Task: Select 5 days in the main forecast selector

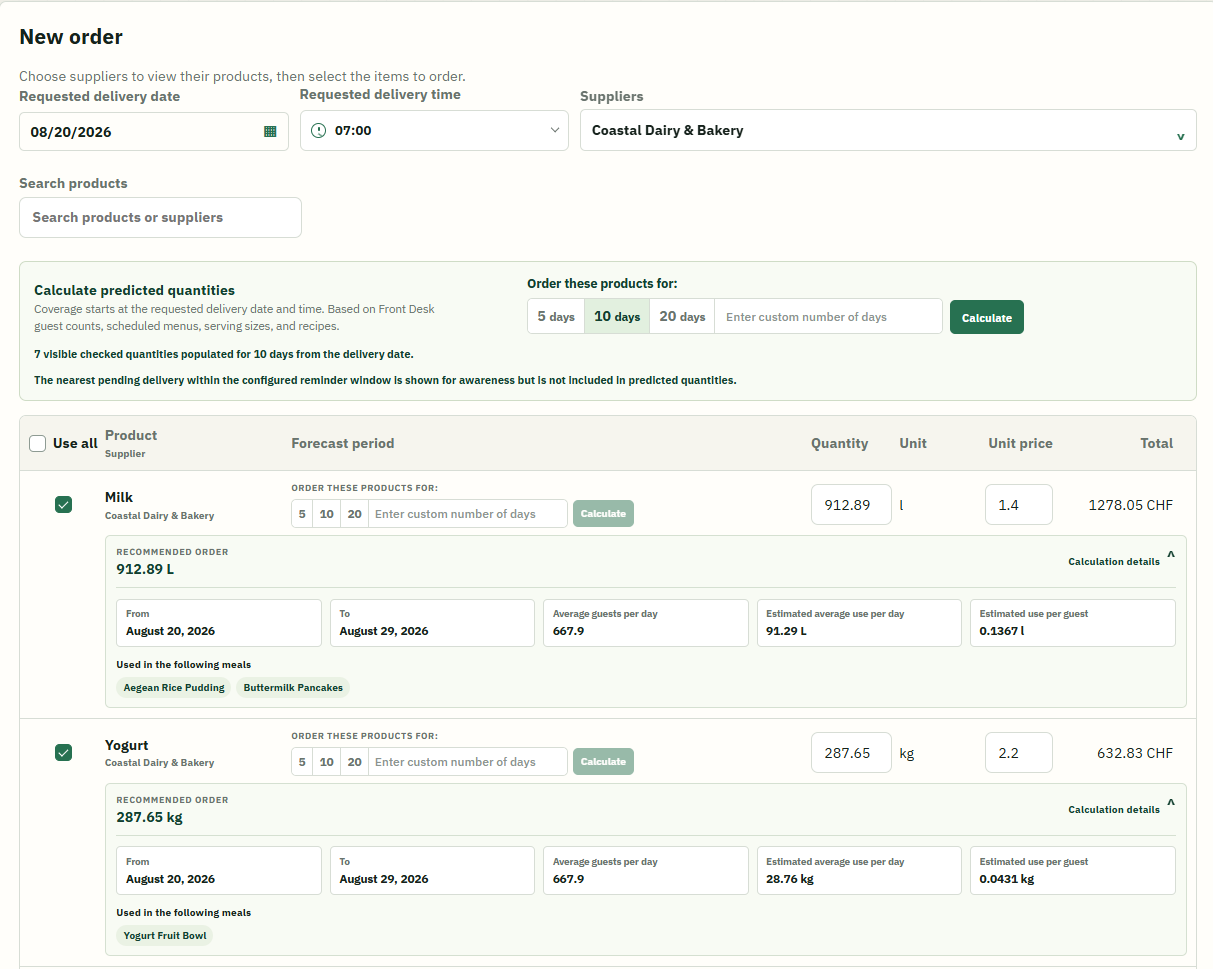Action: 556,316
